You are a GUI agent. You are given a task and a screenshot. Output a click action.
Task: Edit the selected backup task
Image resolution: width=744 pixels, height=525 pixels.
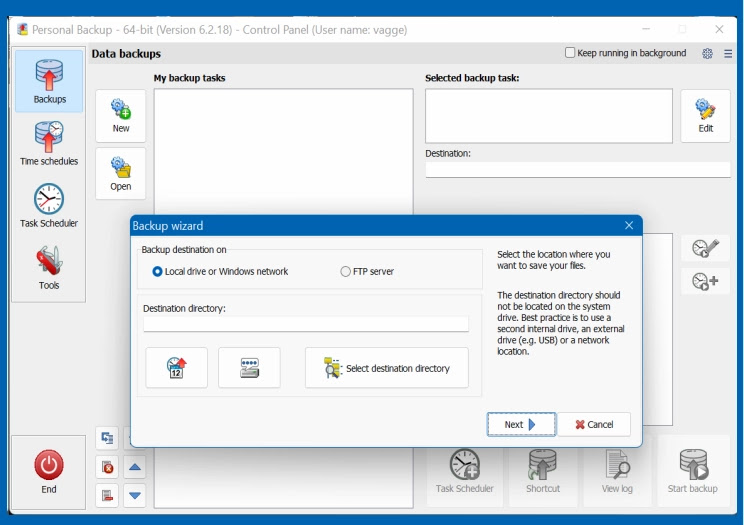705,116
